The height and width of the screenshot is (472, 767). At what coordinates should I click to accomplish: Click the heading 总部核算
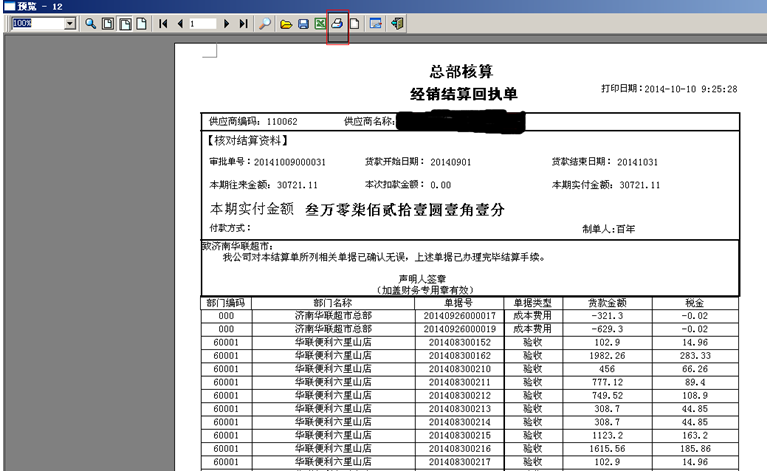(461, 71)
